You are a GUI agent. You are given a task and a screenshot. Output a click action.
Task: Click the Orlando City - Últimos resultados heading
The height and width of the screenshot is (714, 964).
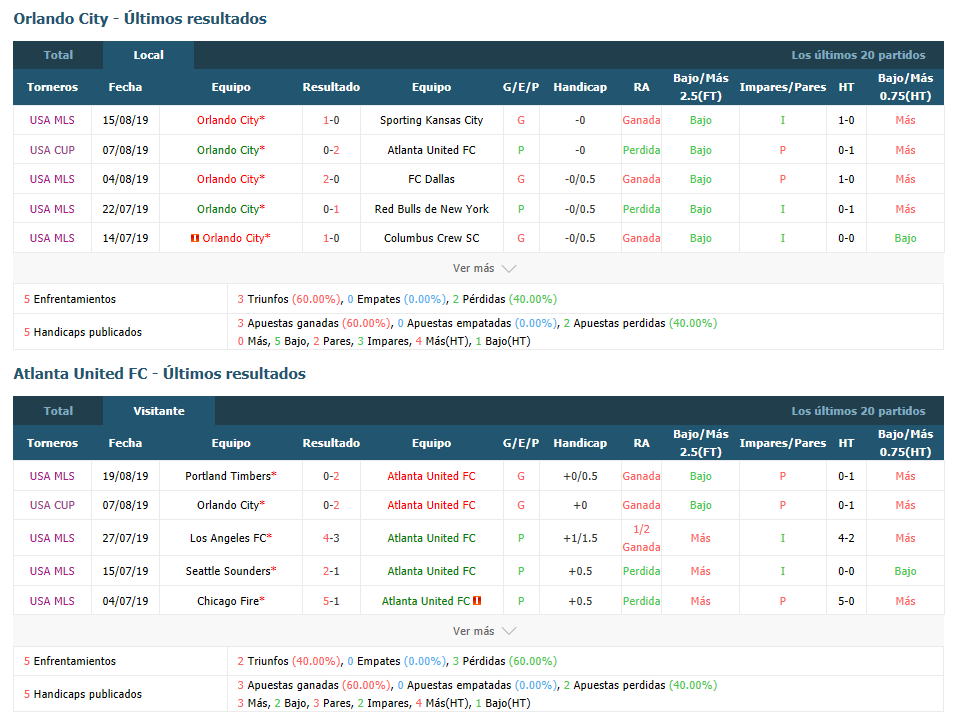point(140,18)
